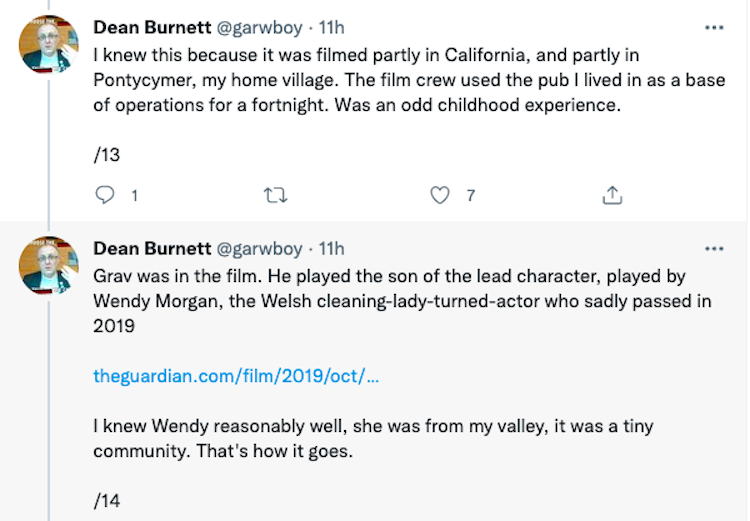Open Dean Burnett's profile from the /13 tweet

(x=152, y=27)
